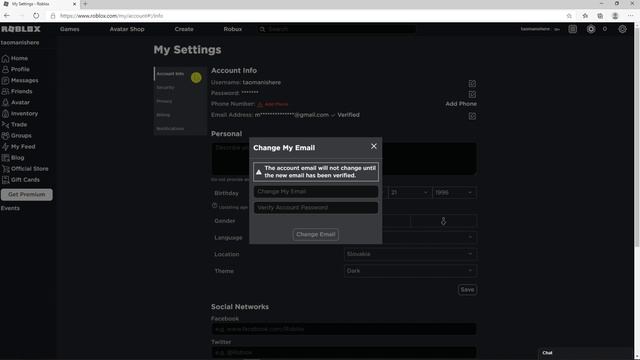Click the edit email address icon
The image size is (640, 360).
(472, 116)
